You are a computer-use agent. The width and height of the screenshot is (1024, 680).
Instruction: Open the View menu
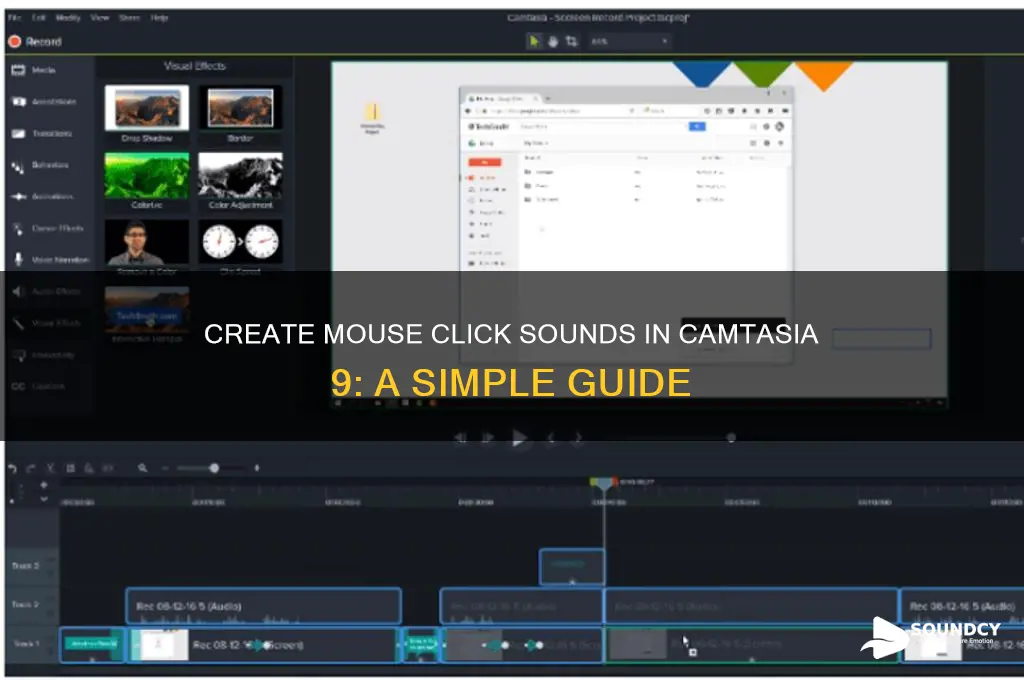pyautogui.click(x=100, y=18)
